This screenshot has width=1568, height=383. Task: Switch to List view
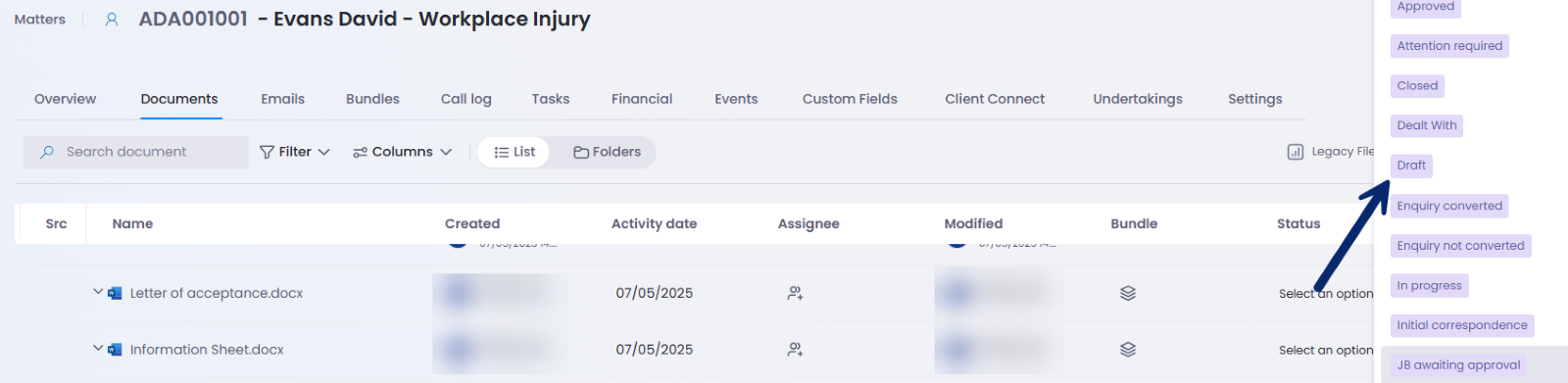(x=514, y=152)
